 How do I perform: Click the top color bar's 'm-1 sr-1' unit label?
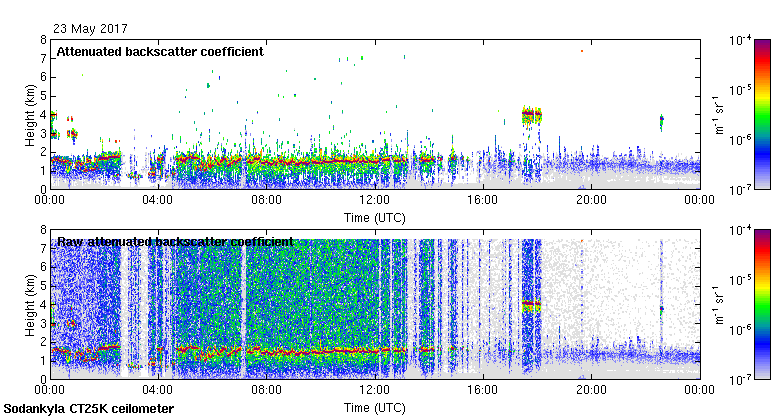click(x=719, y=115)
